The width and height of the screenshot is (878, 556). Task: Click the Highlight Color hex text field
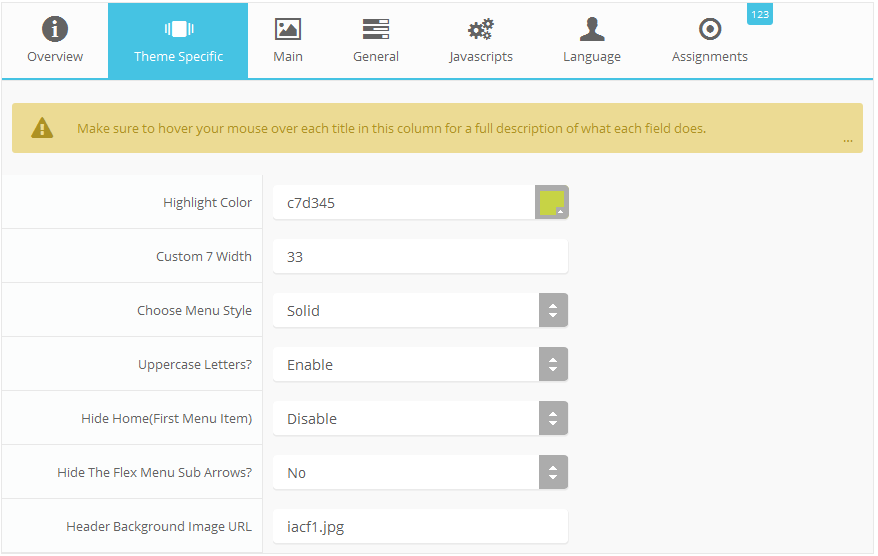point(403,202)
